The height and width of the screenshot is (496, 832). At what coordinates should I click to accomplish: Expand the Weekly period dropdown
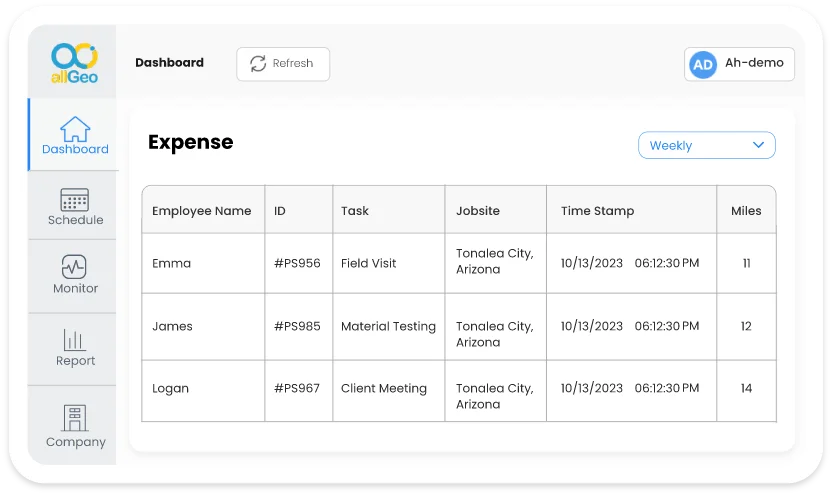point(706,145)
